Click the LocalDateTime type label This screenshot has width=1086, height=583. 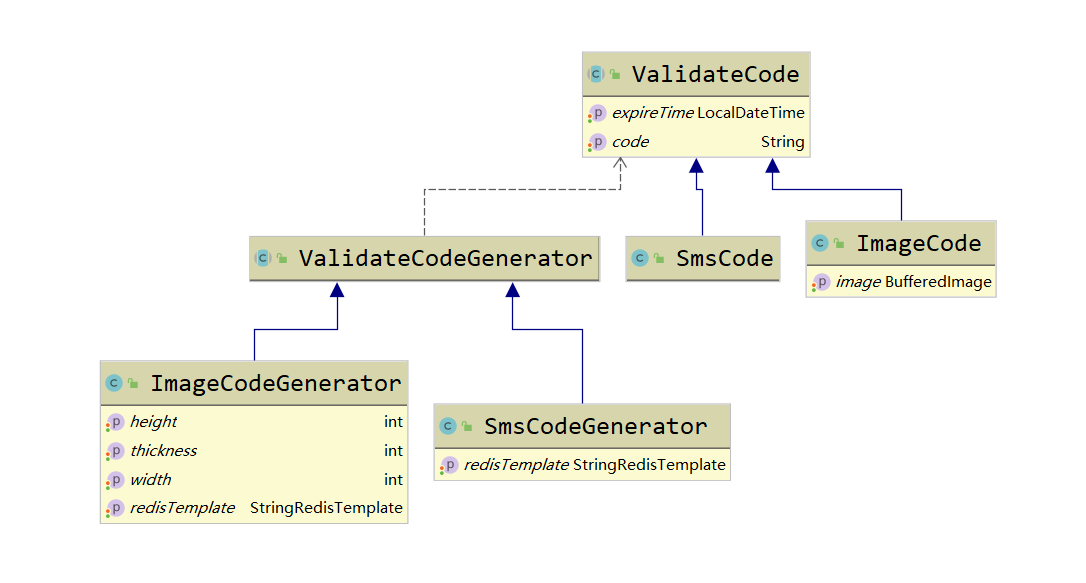pos(751,113)
